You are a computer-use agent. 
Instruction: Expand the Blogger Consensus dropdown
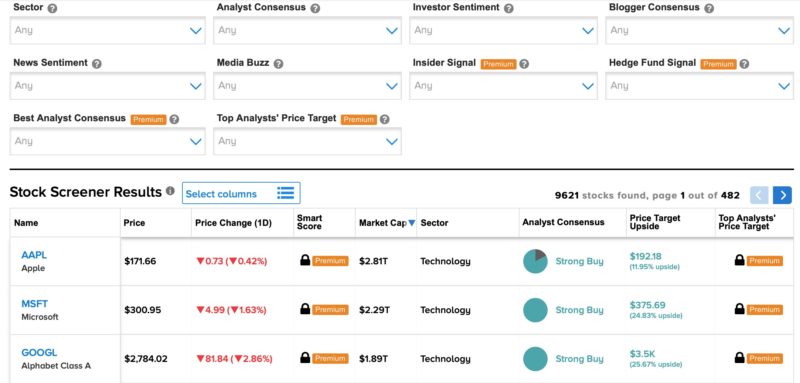click(x=699, y=31)
